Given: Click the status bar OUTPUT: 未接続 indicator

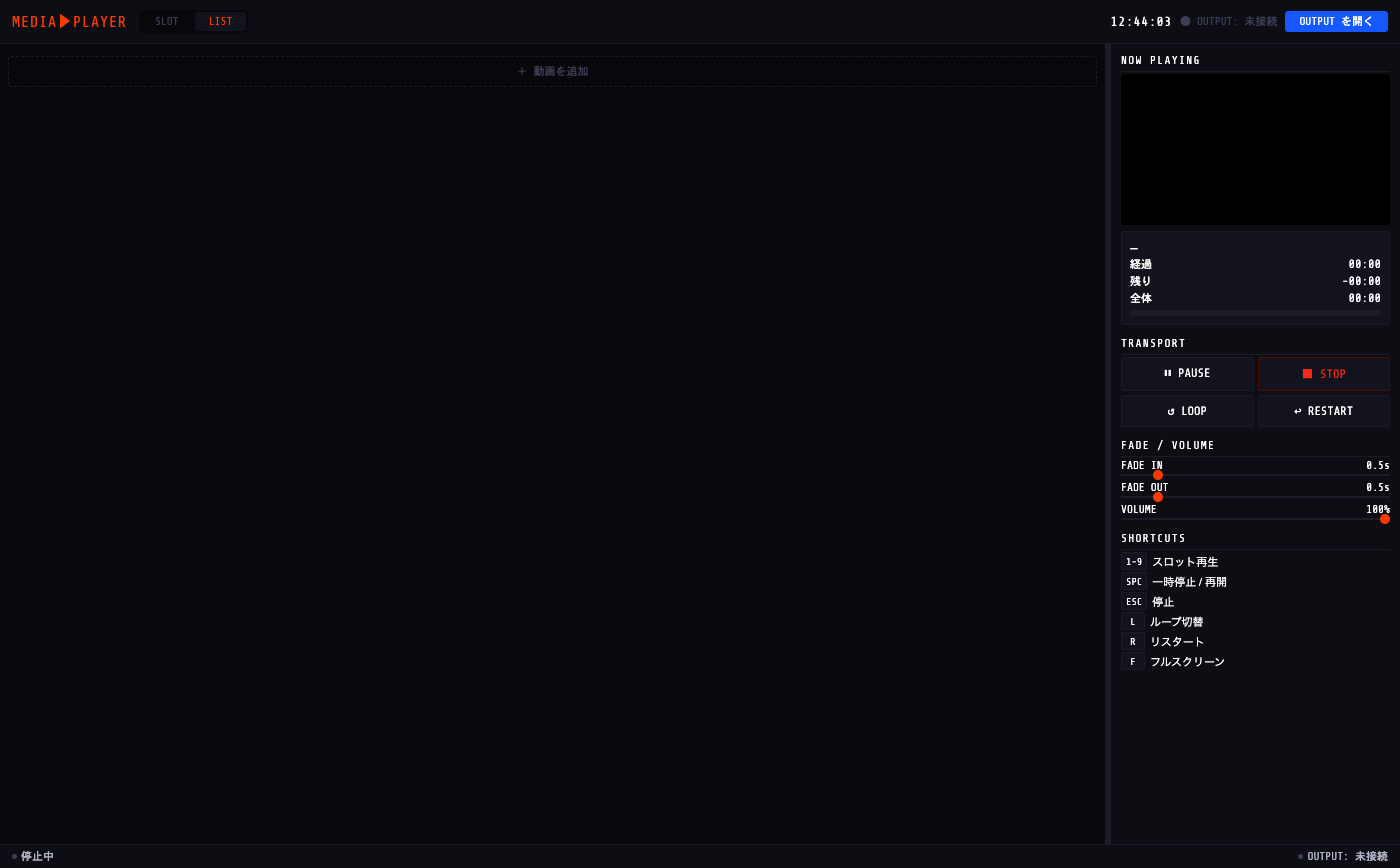Looking at the screenshot, I should pyautogui.click(x=1343, y=857).
